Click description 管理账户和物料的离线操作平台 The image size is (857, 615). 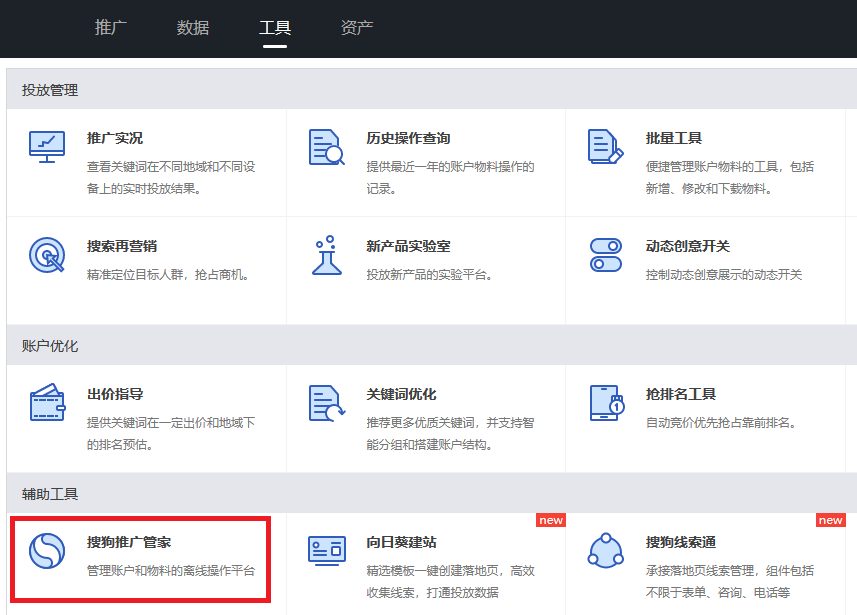tap(171, 571)
